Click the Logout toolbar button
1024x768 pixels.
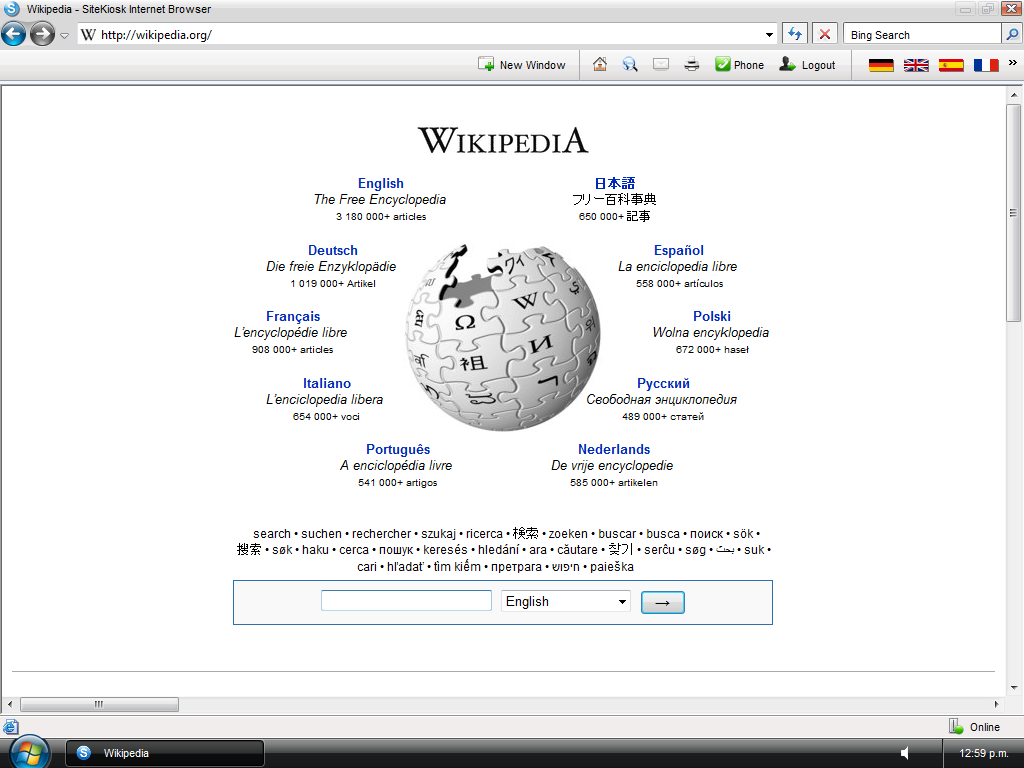click(807, 65)
